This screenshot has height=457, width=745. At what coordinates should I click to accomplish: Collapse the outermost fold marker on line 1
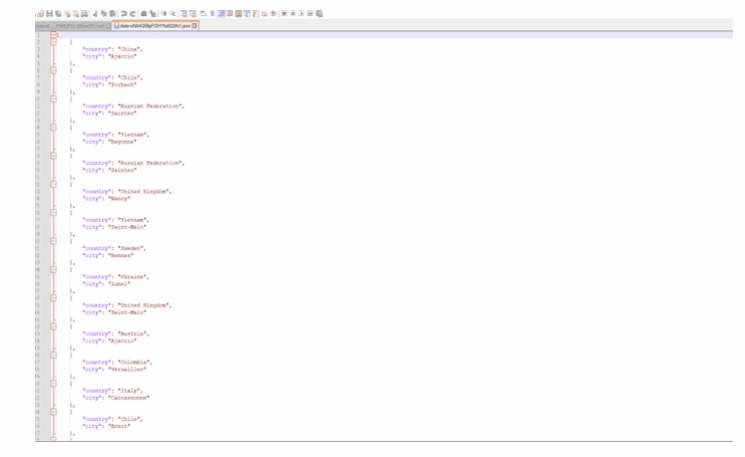coord(53,33)
